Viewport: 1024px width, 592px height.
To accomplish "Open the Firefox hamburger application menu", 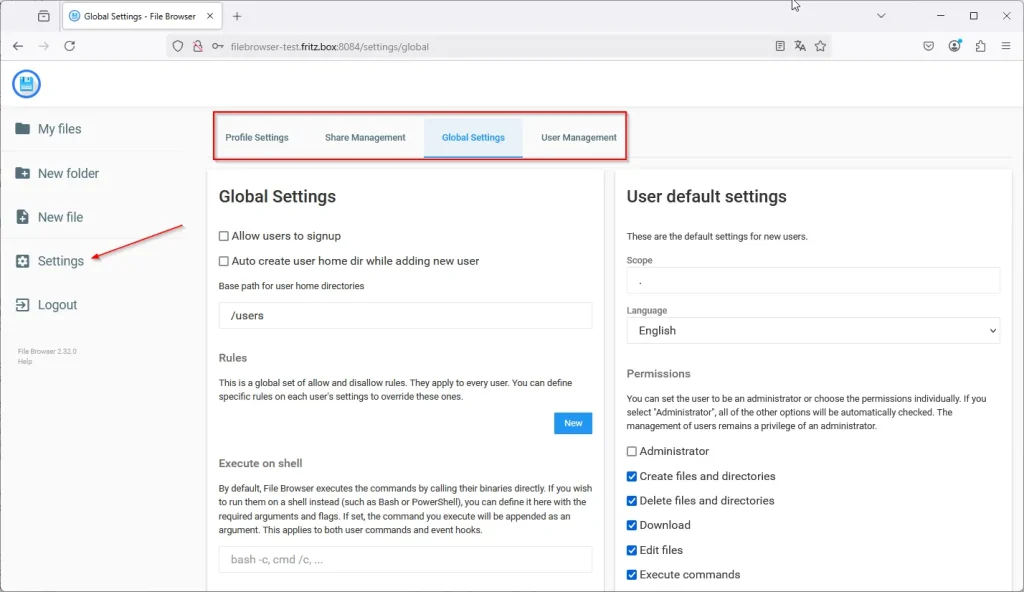I will point(1005,46).
